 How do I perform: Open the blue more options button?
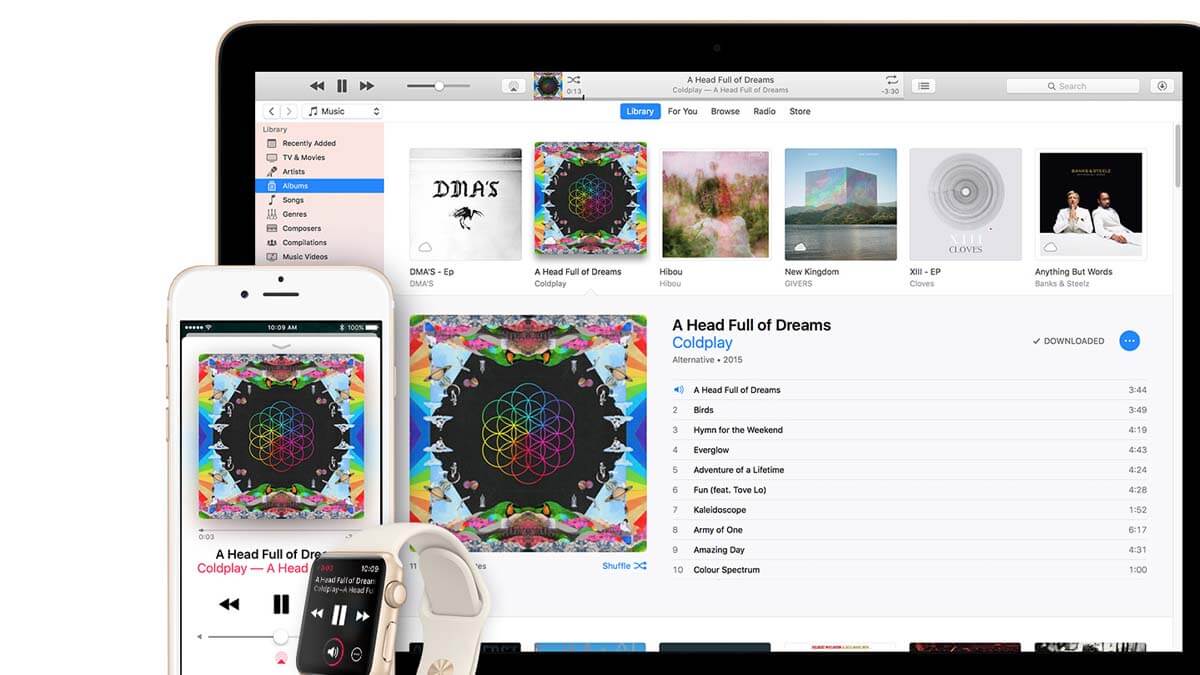[1129, 341]
